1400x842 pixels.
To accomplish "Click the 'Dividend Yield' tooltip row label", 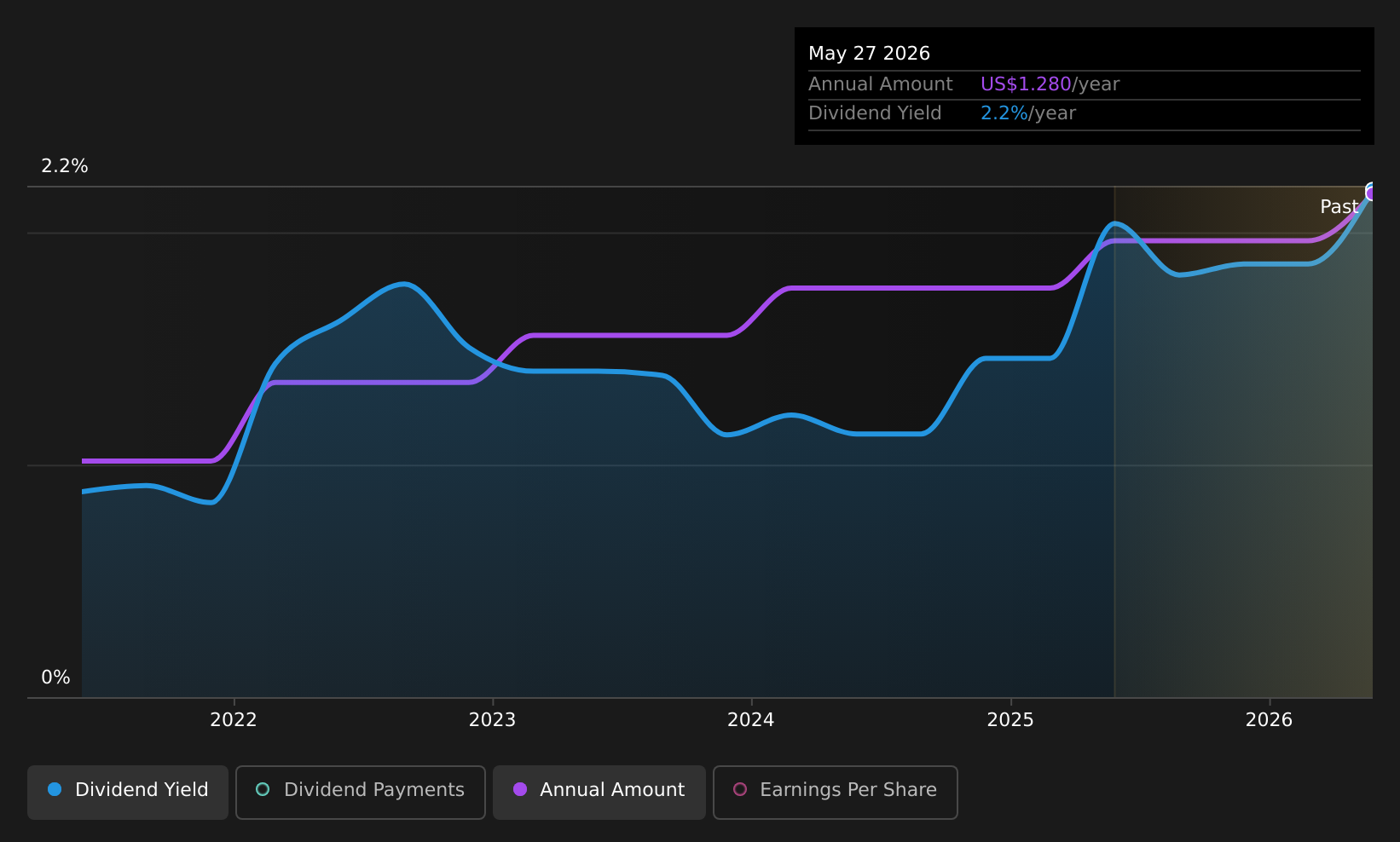I will 875,113.
